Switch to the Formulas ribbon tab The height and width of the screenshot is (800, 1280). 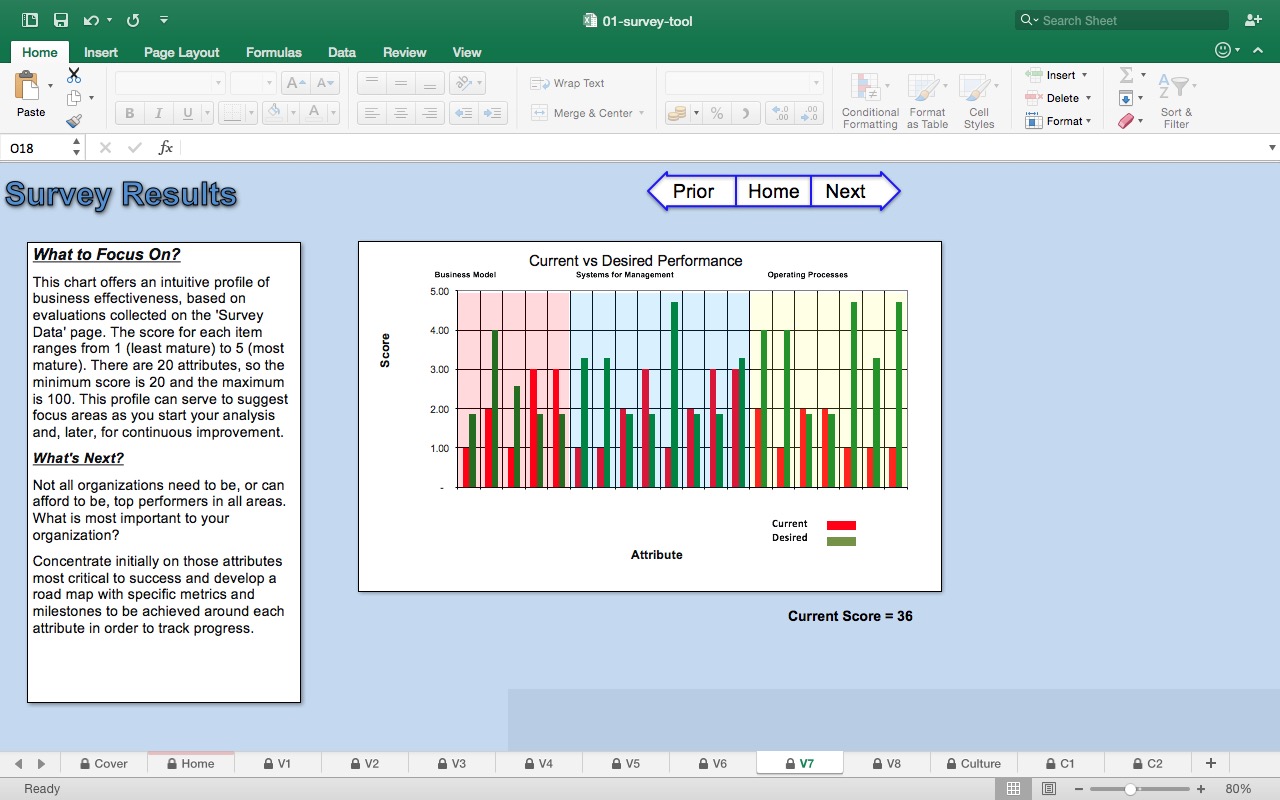273,52
